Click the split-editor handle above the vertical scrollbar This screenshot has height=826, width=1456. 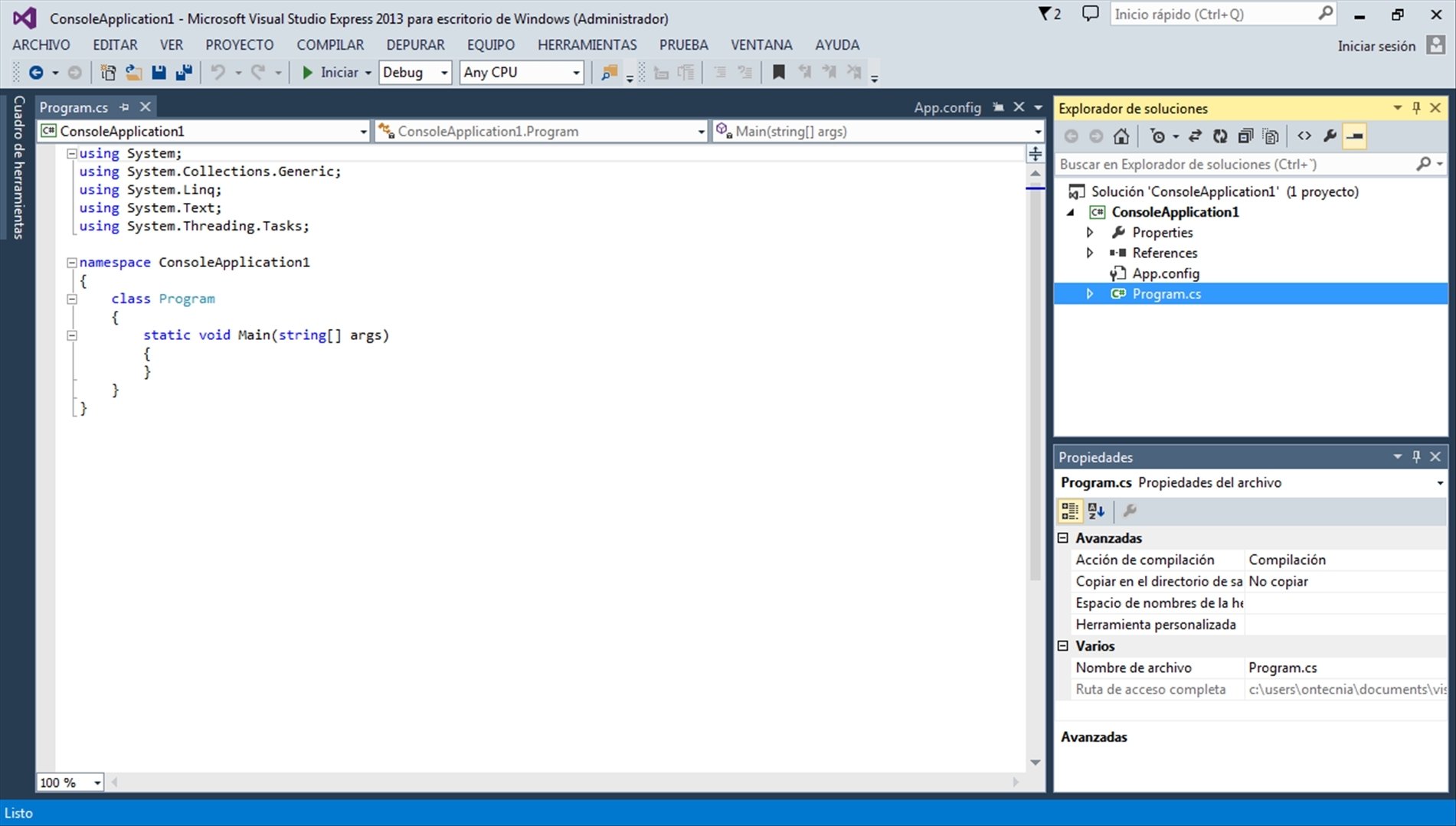[1035, 154]
